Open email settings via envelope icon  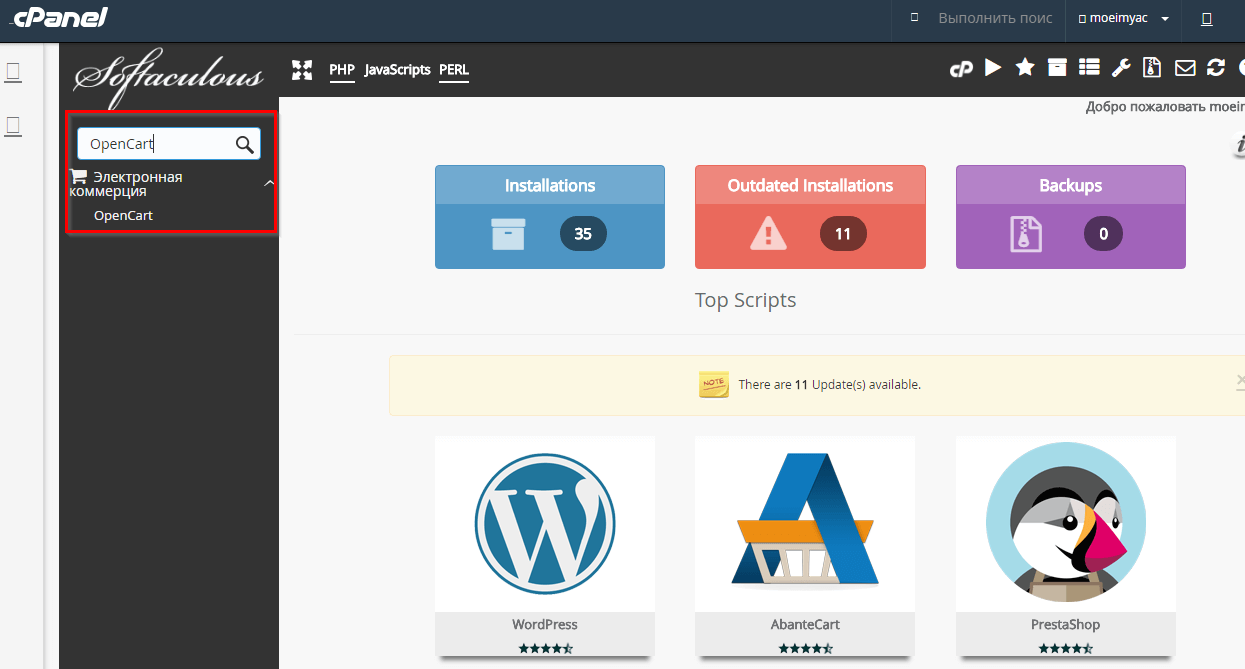(1185, 68)
